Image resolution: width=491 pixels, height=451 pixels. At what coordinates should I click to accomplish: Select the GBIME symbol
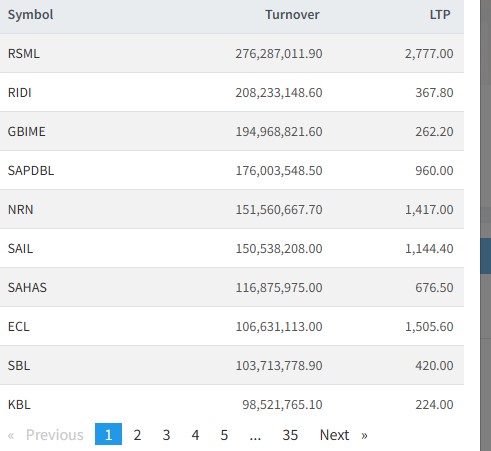(x=27, y=131)
